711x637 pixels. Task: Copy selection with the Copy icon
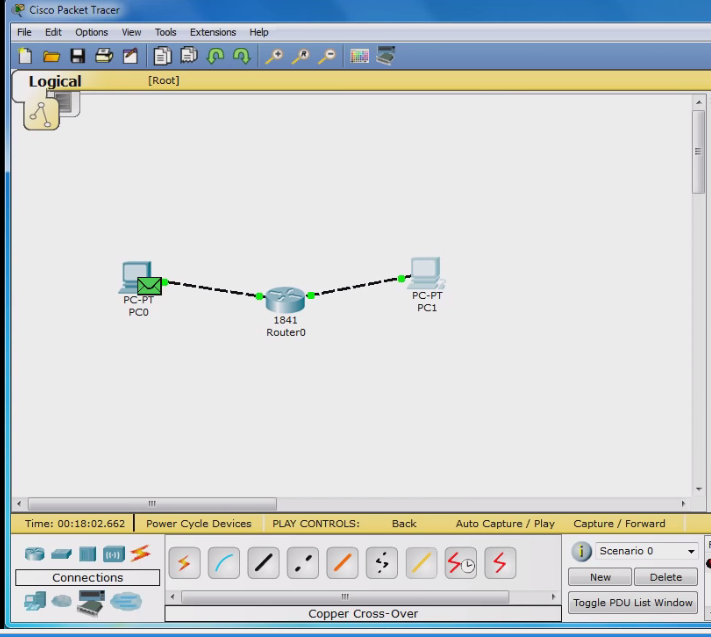[x=162, y=56]
